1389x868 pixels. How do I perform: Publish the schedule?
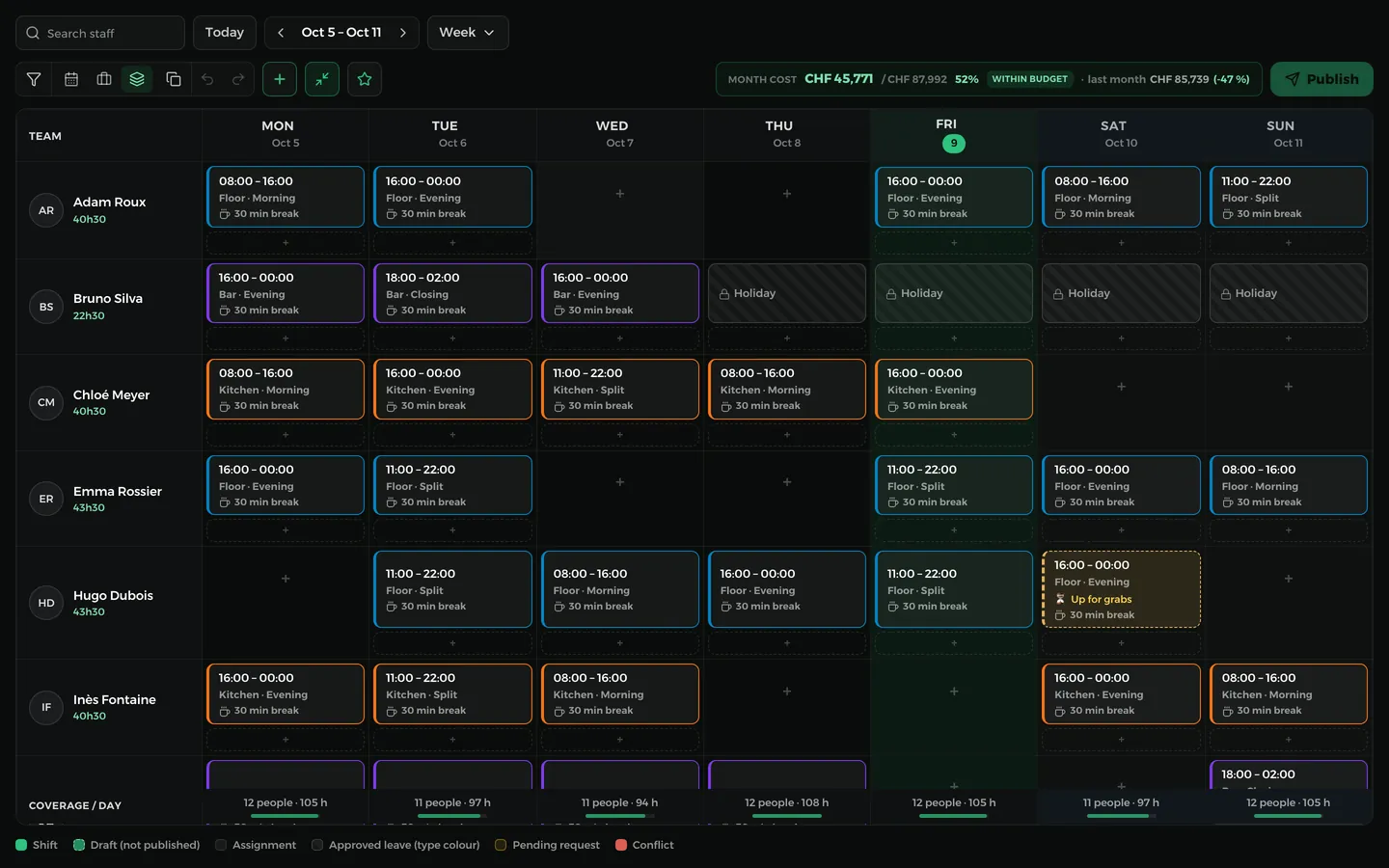1321,79
